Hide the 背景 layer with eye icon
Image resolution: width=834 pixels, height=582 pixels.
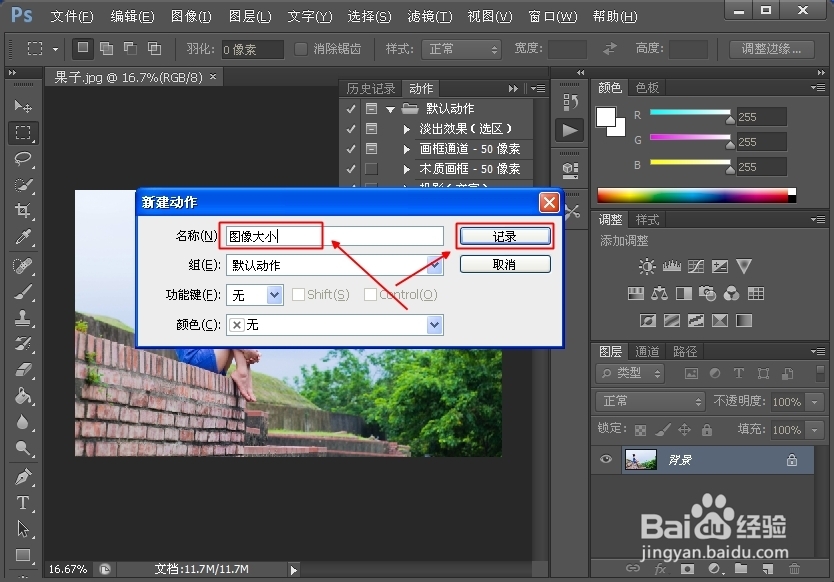click(606, 459)
